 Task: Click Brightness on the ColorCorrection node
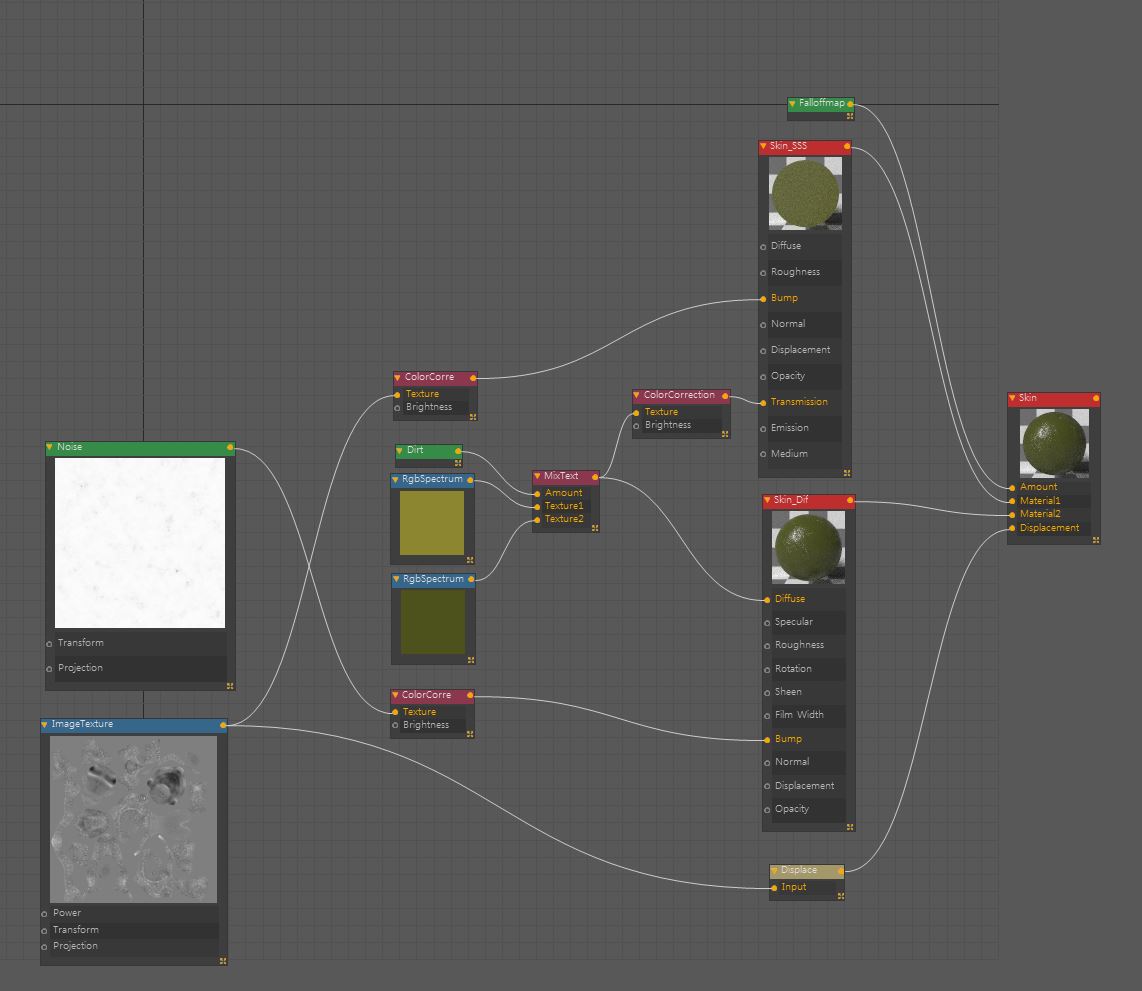pos(677,425)
